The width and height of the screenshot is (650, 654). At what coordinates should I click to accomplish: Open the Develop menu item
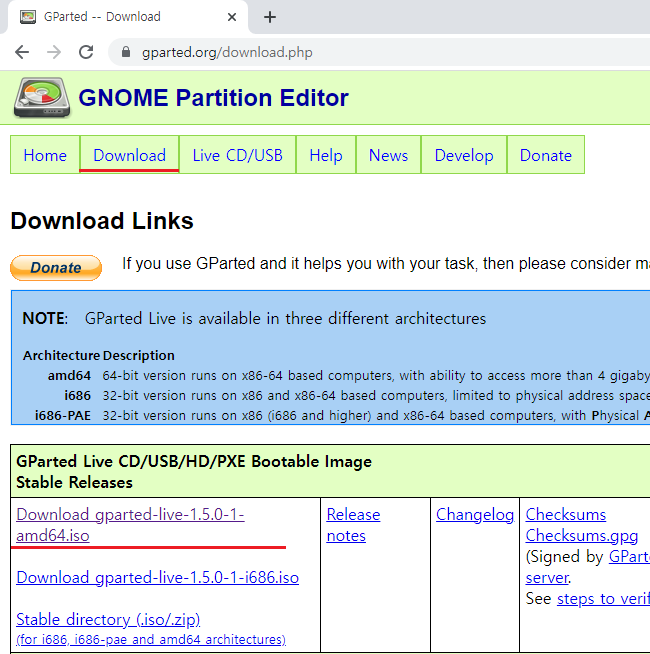pos(464,155)
